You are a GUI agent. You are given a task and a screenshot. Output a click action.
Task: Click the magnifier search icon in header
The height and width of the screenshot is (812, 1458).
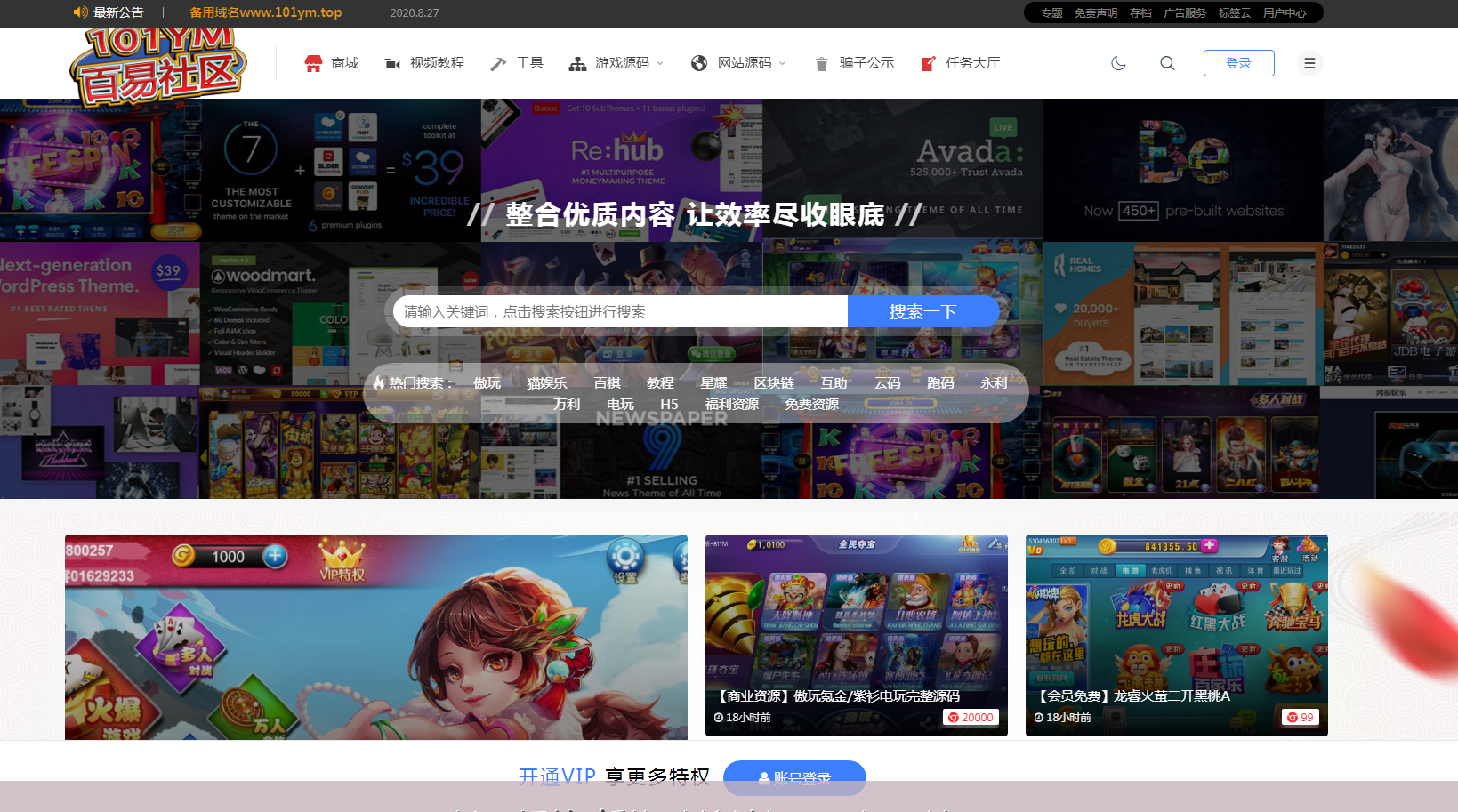(x=1167, y=63)
